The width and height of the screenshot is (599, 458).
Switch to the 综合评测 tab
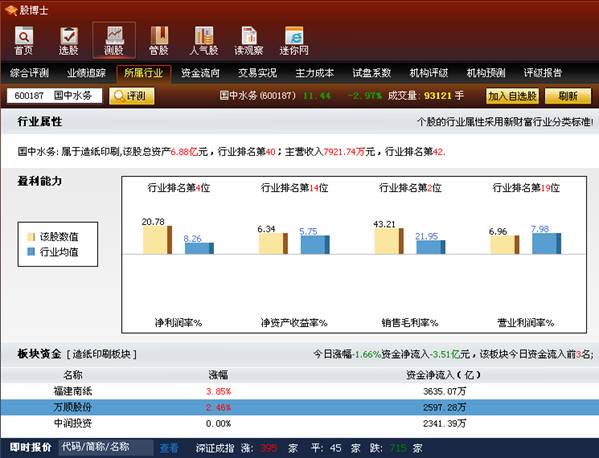click(x=29, y=73)
